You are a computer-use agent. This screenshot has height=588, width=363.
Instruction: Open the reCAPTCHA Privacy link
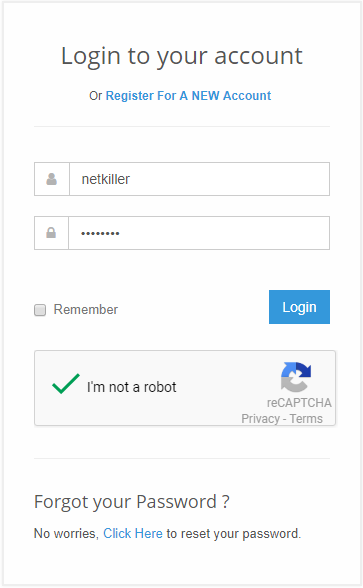(x=261, y=418)
